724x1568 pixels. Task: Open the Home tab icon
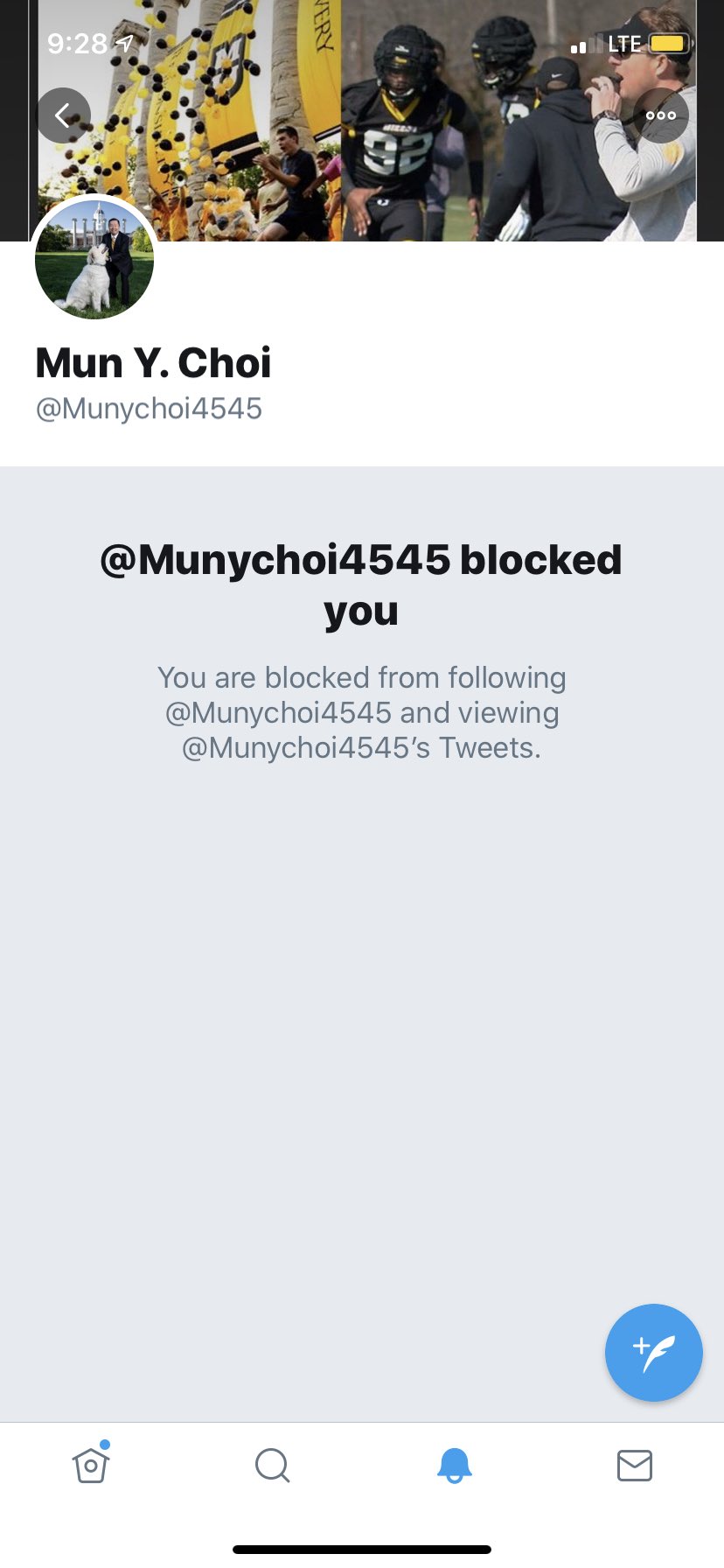91,1465
